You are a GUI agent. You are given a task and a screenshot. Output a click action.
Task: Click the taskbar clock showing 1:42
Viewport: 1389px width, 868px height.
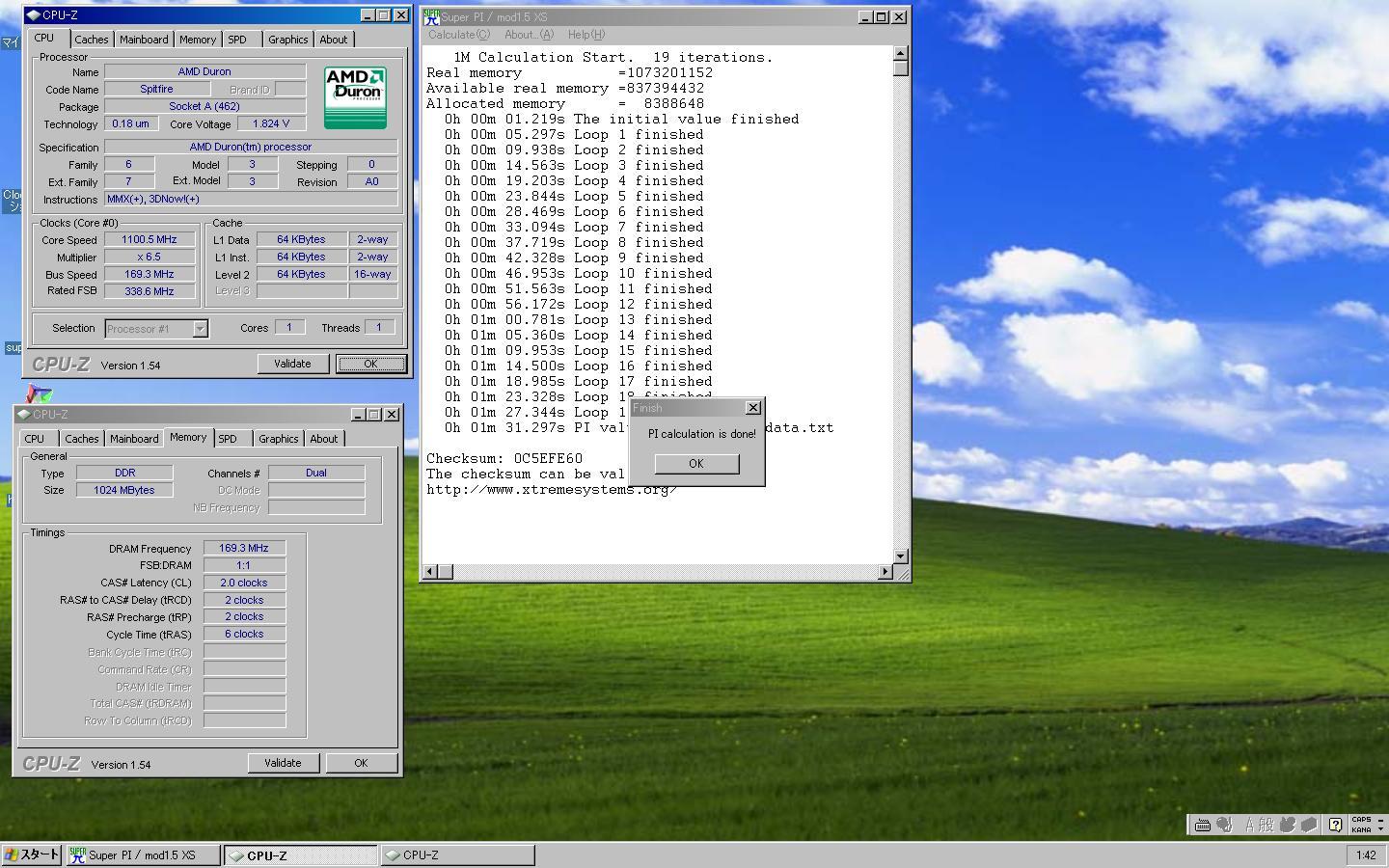1366,855
